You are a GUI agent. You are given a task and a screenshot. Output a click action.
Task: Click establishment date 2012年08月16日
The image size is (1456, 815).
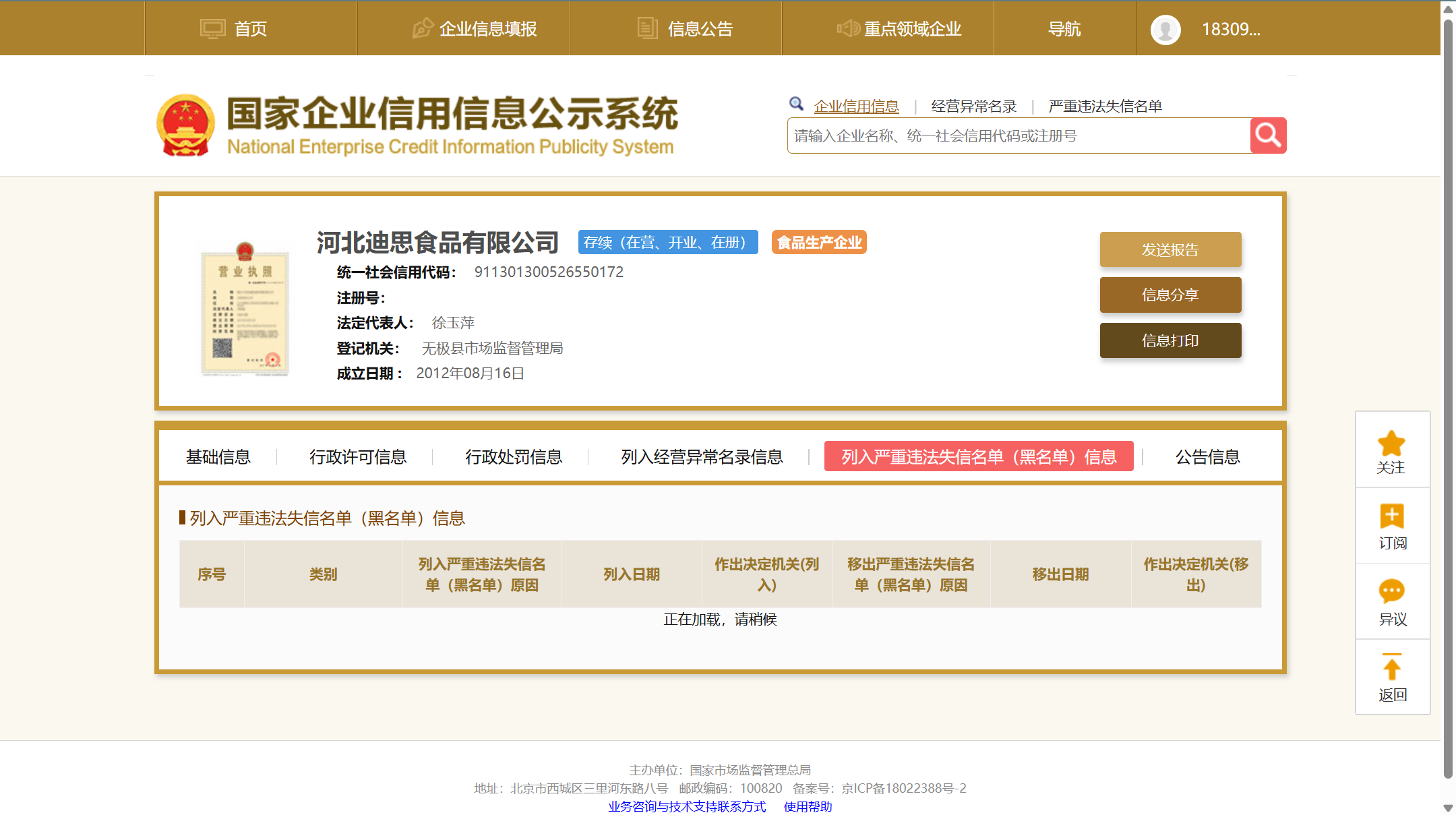coord(470,373)
